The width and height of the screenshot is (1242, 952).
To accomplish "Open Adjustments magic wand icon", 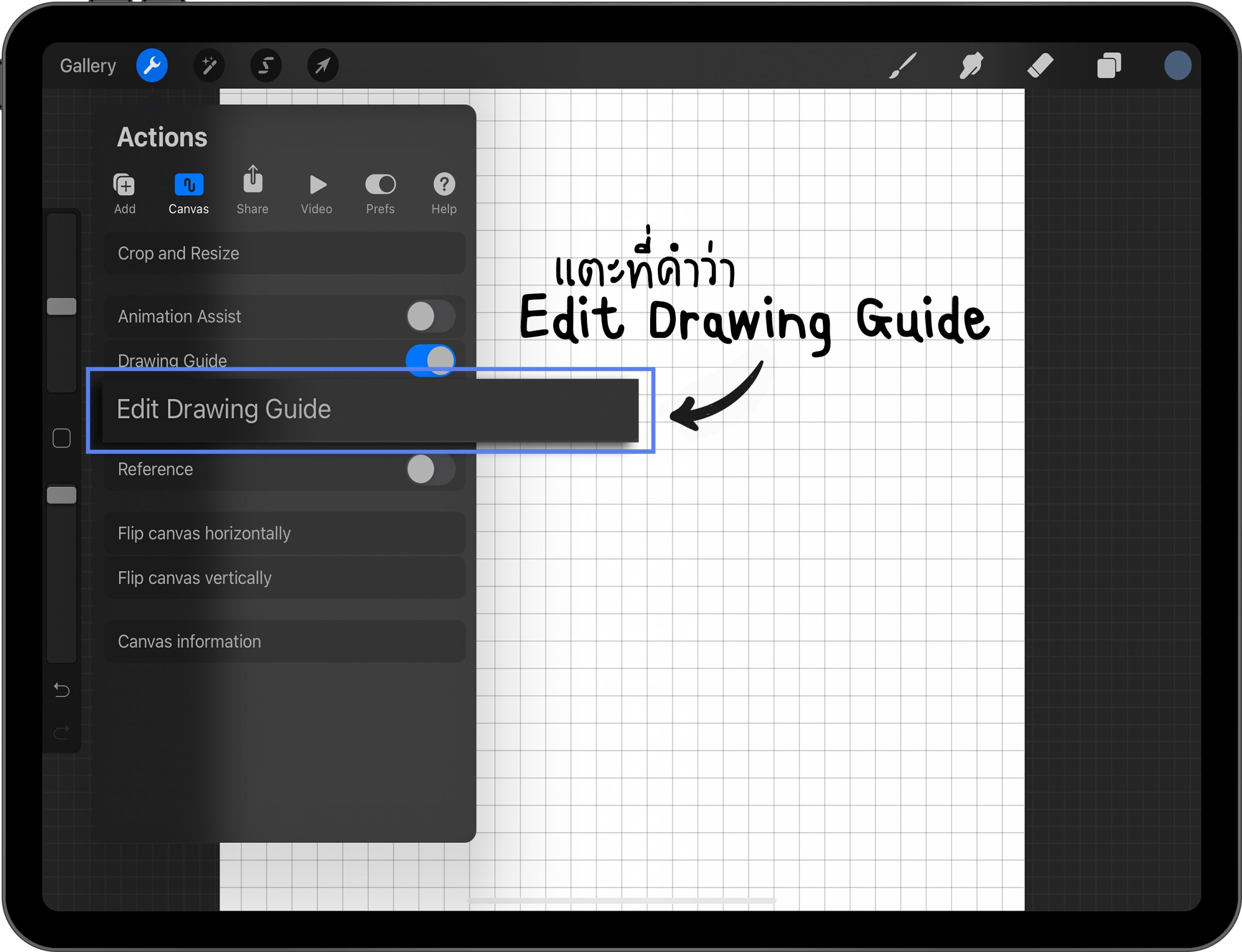I will 209,66.
